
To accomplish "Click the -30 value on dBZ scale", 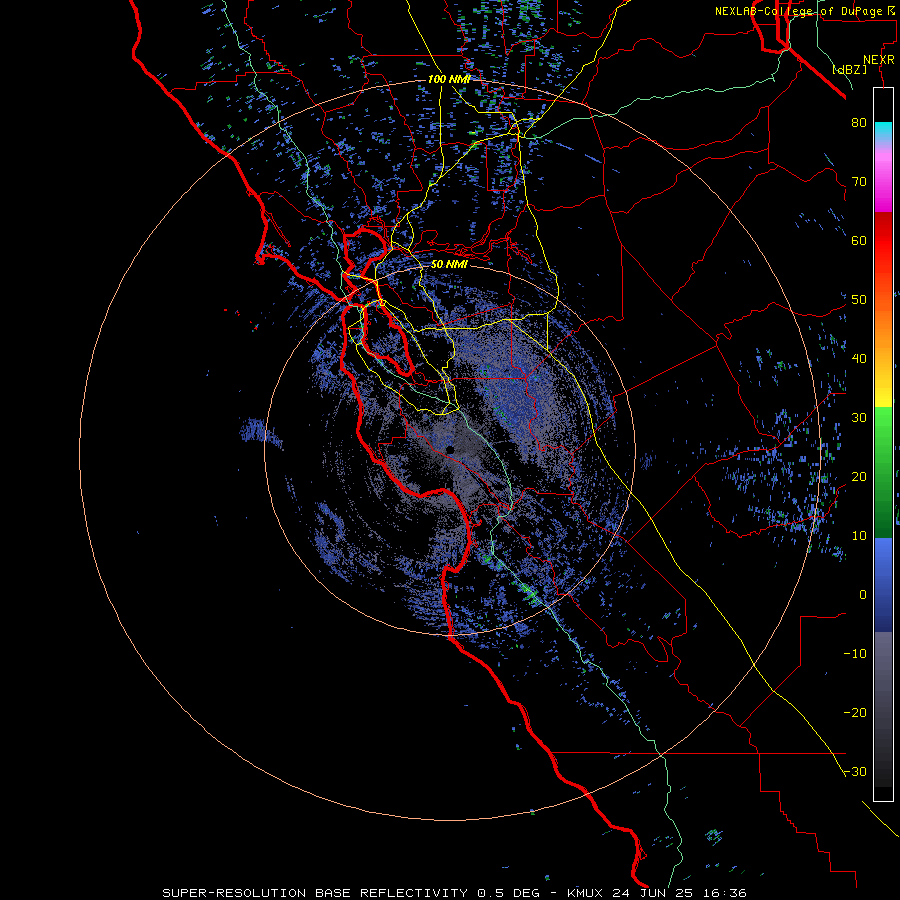I will (x=855, y=772).
